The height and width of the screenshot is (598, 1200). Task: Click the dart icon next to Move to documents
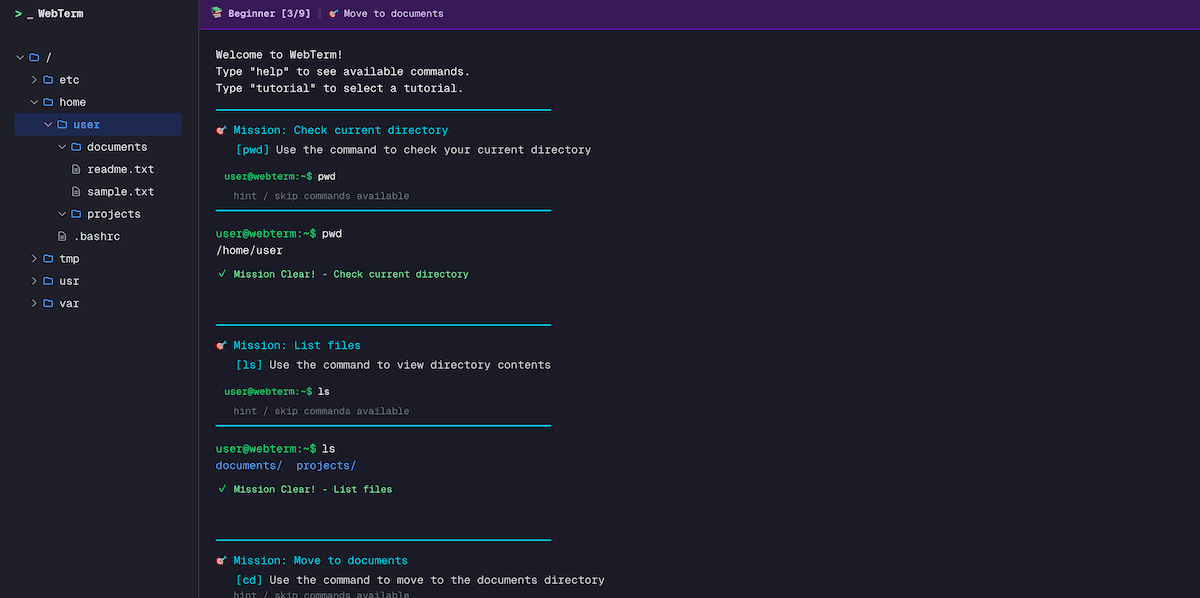click(x=333, y=13)
